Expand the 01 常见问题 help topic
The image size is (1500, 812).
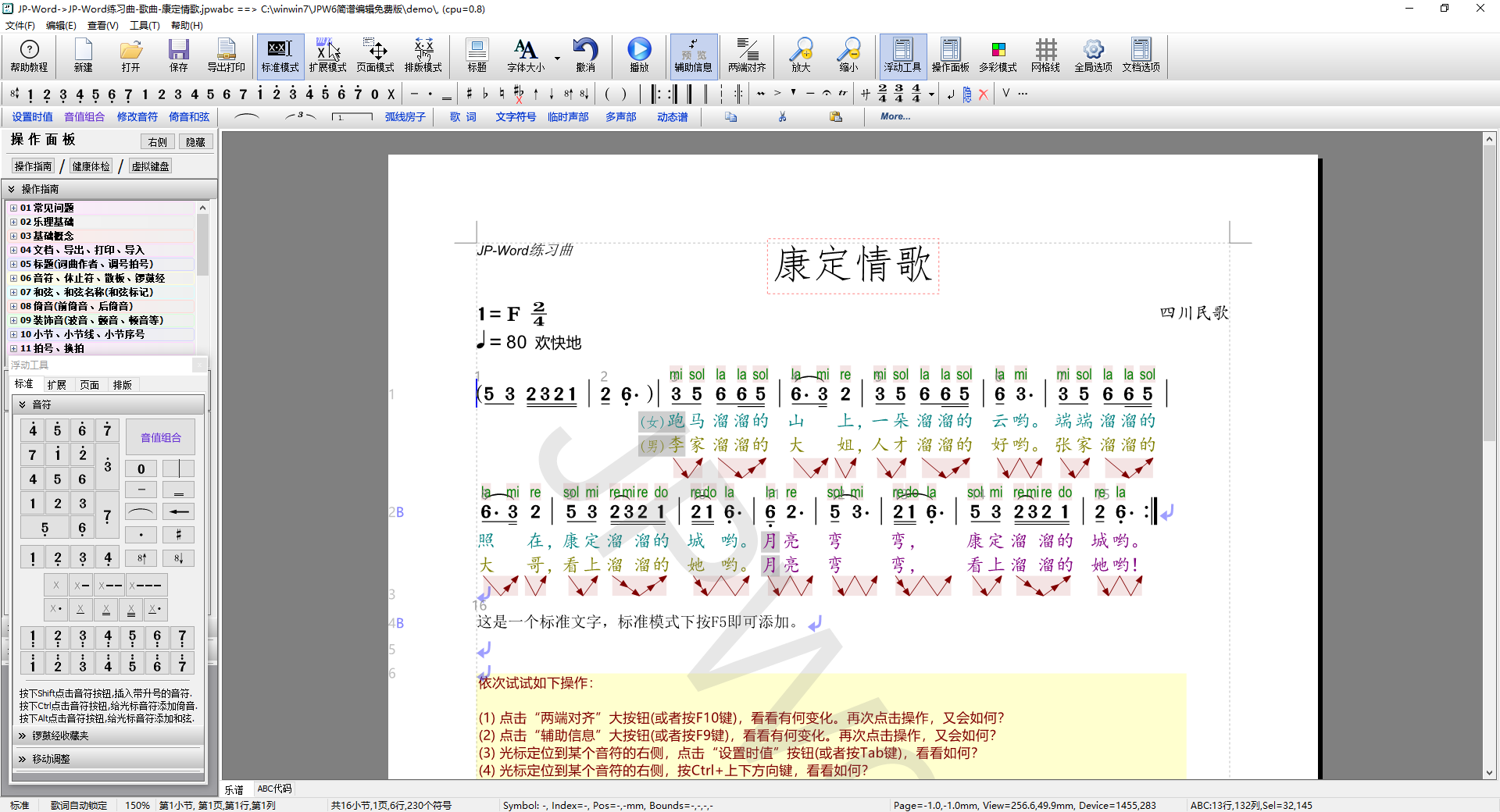click(x=13, y=207)
